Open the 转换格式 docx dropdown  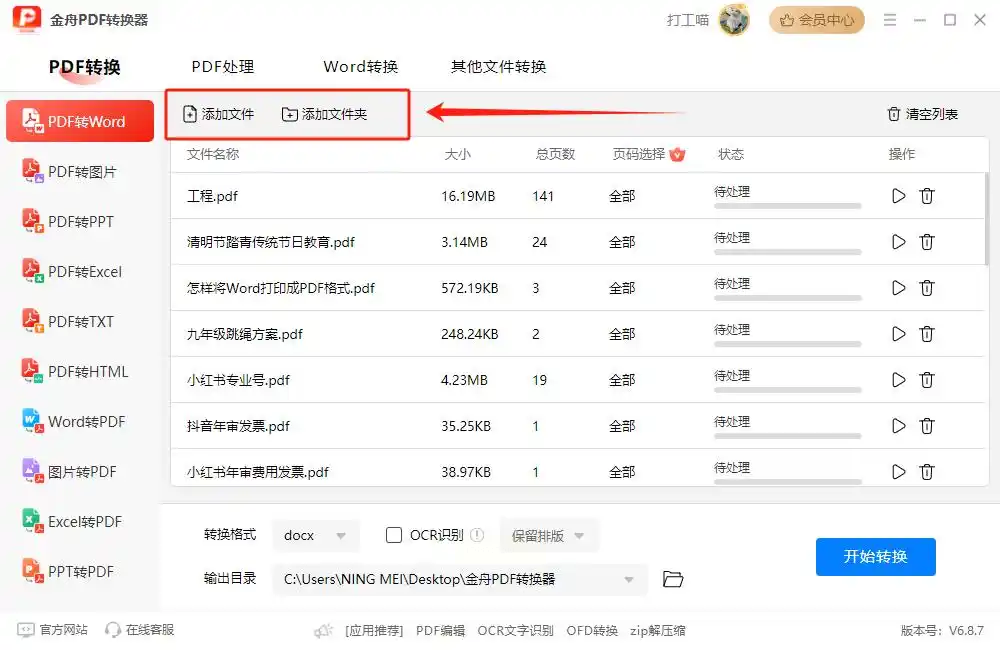(316, 535)
